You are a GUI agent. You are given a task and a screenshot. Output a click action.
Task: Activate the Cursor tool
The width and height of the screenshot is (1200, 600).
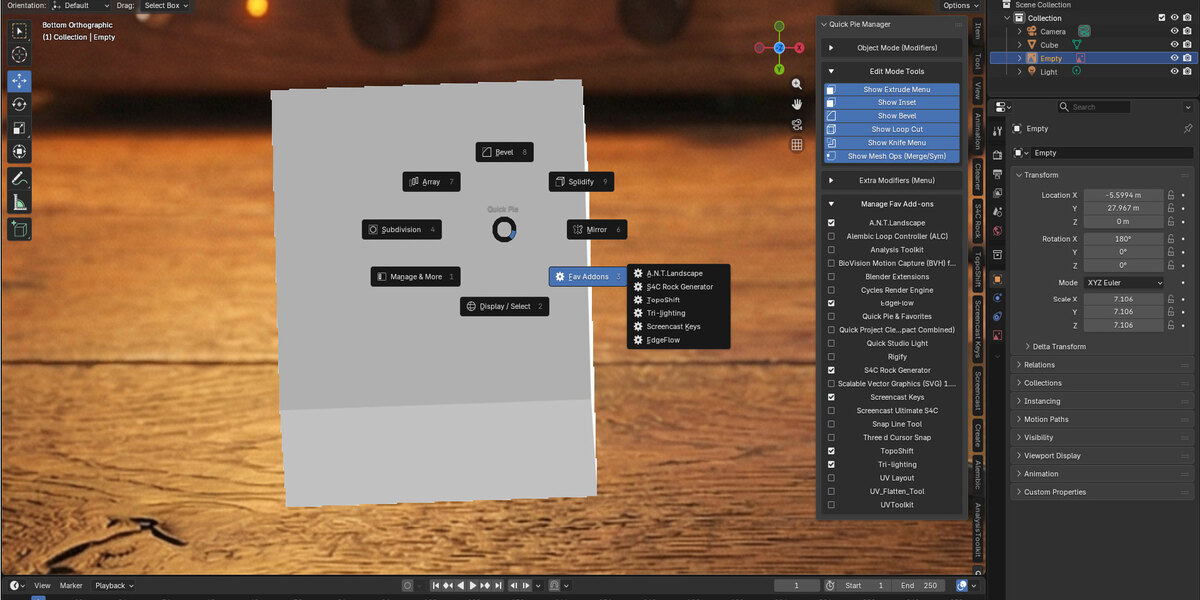pos(19,54)
